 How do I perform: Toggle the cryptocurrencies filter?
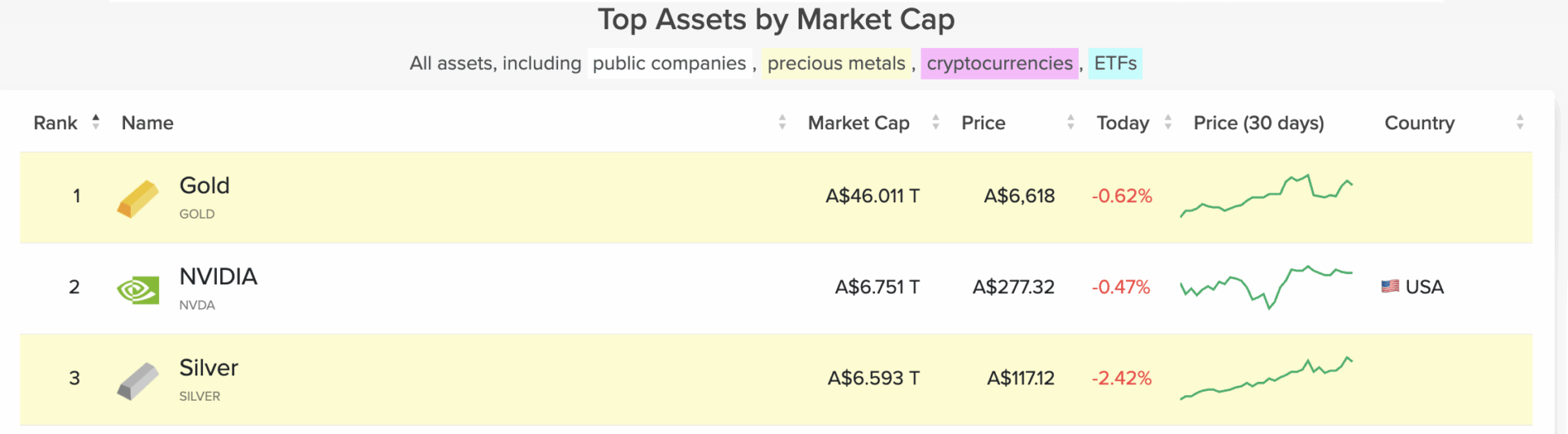point(999,63)
